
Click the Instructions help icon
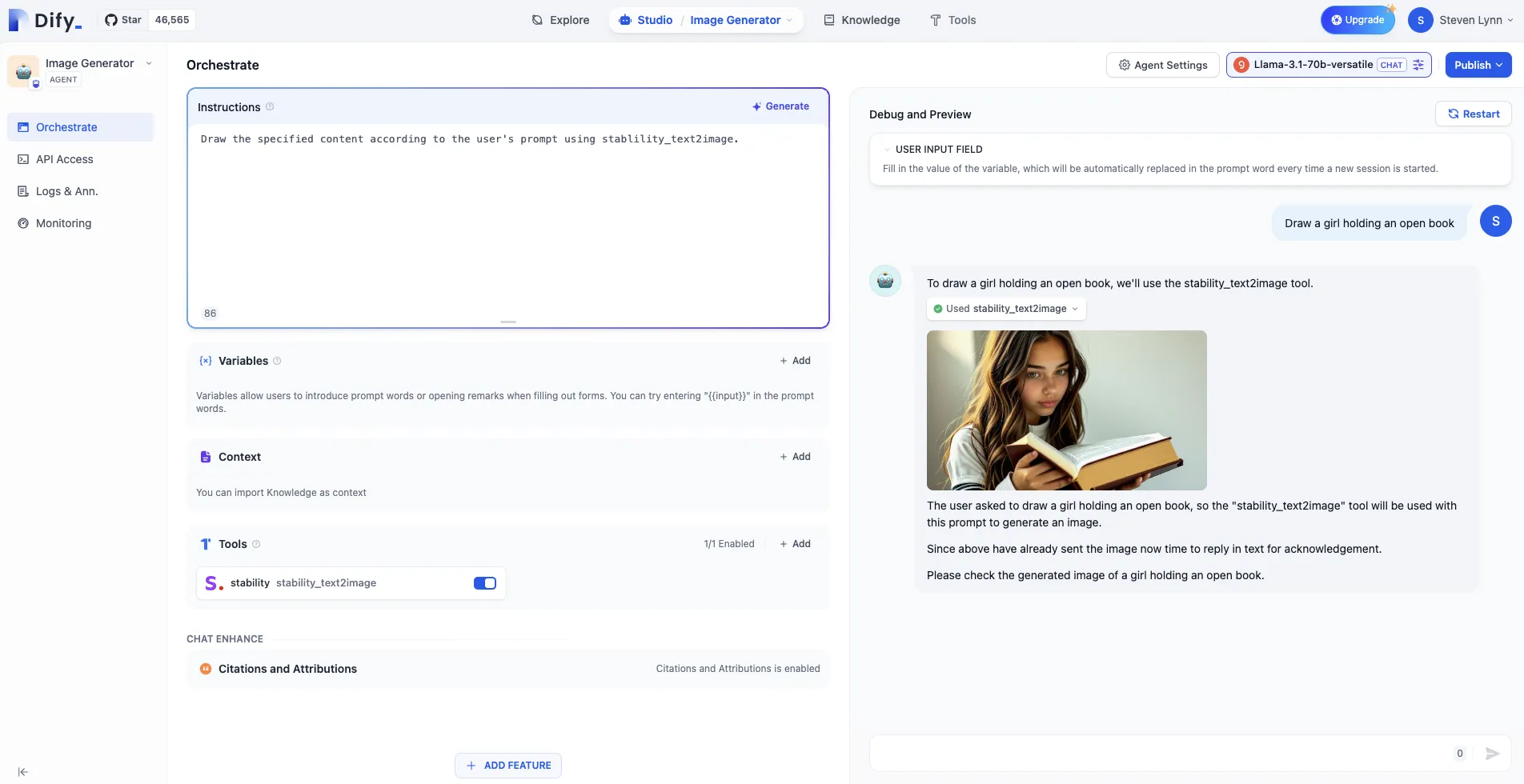pyautogui.click(x=270, y=107)
